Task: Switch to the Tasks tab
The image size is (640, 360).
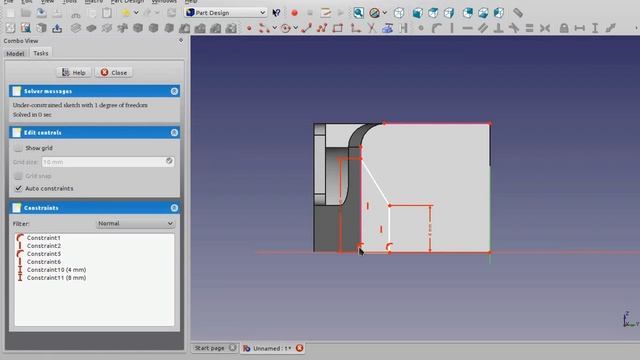Action: pyautogui.click(x=40, y=53)
